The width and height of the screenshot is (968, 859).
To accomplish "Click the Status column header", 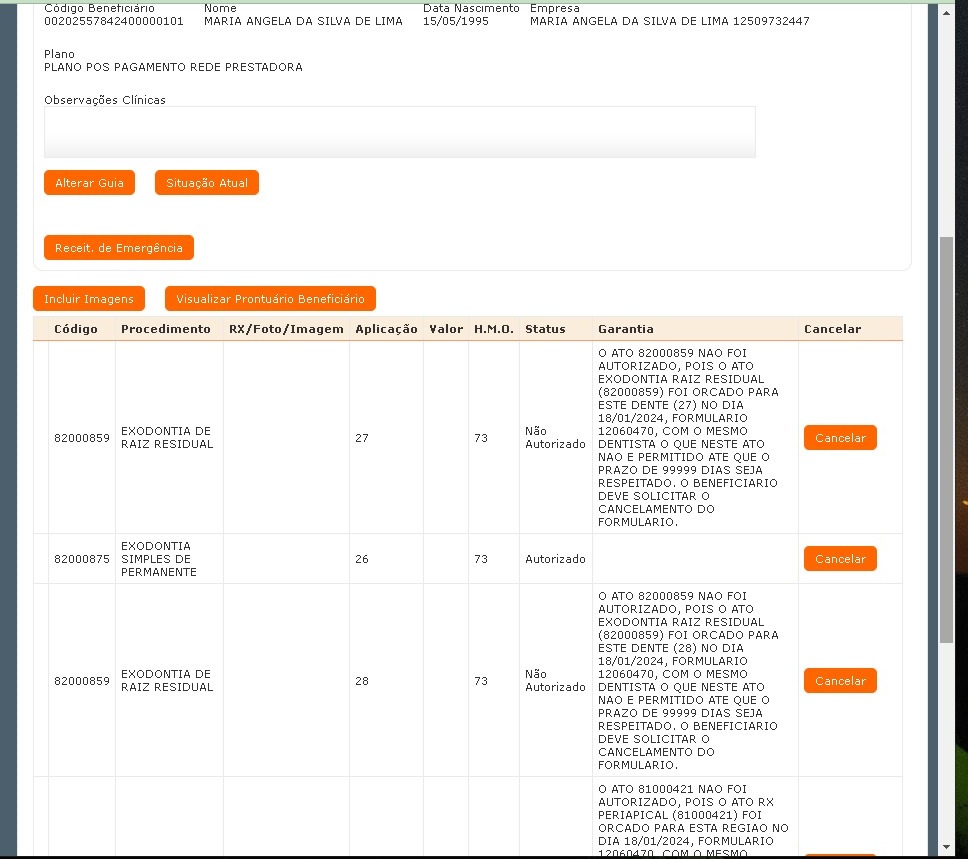I will click(x=545, y=329).
